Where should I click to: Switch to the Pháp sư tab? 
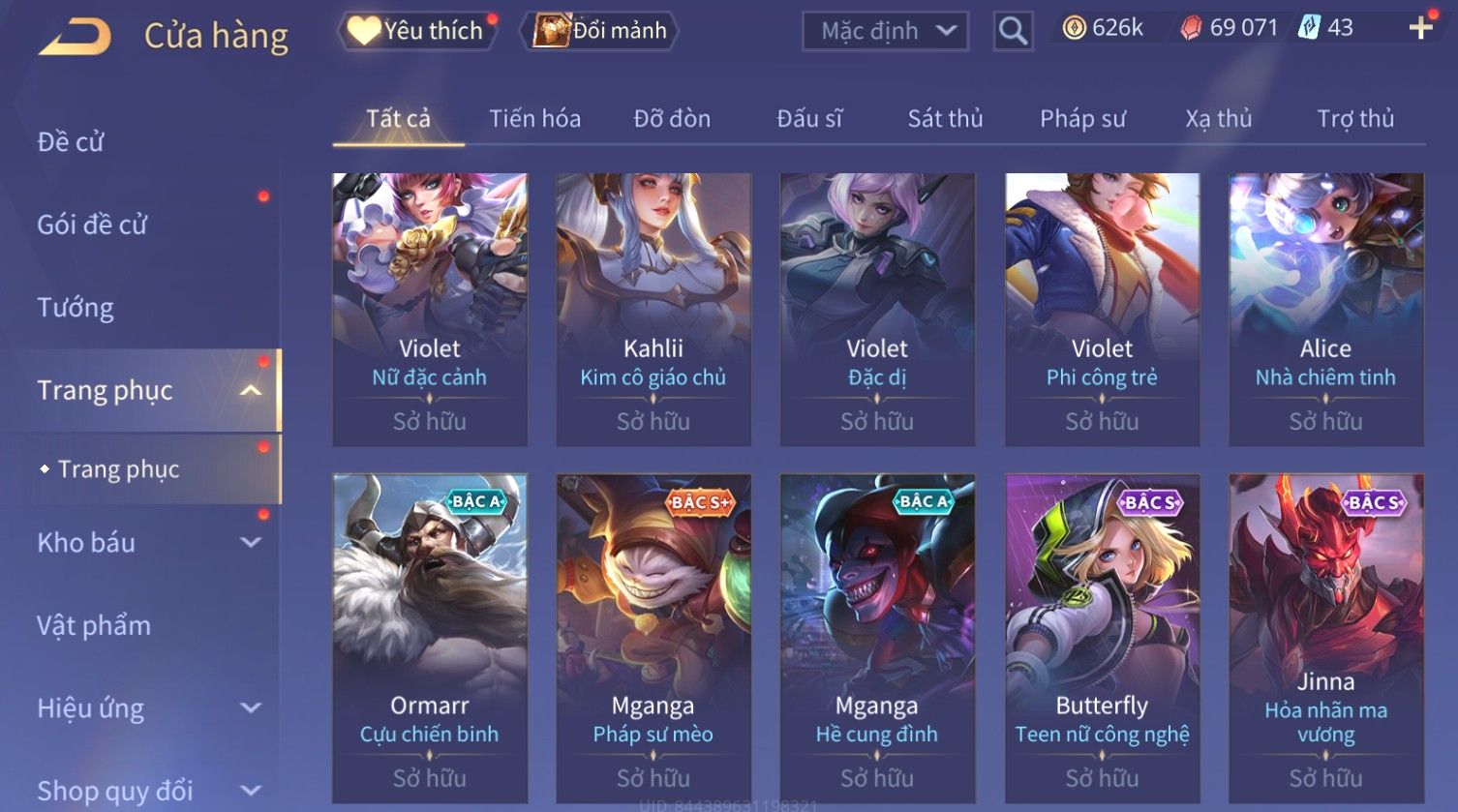click(1082, 119)
